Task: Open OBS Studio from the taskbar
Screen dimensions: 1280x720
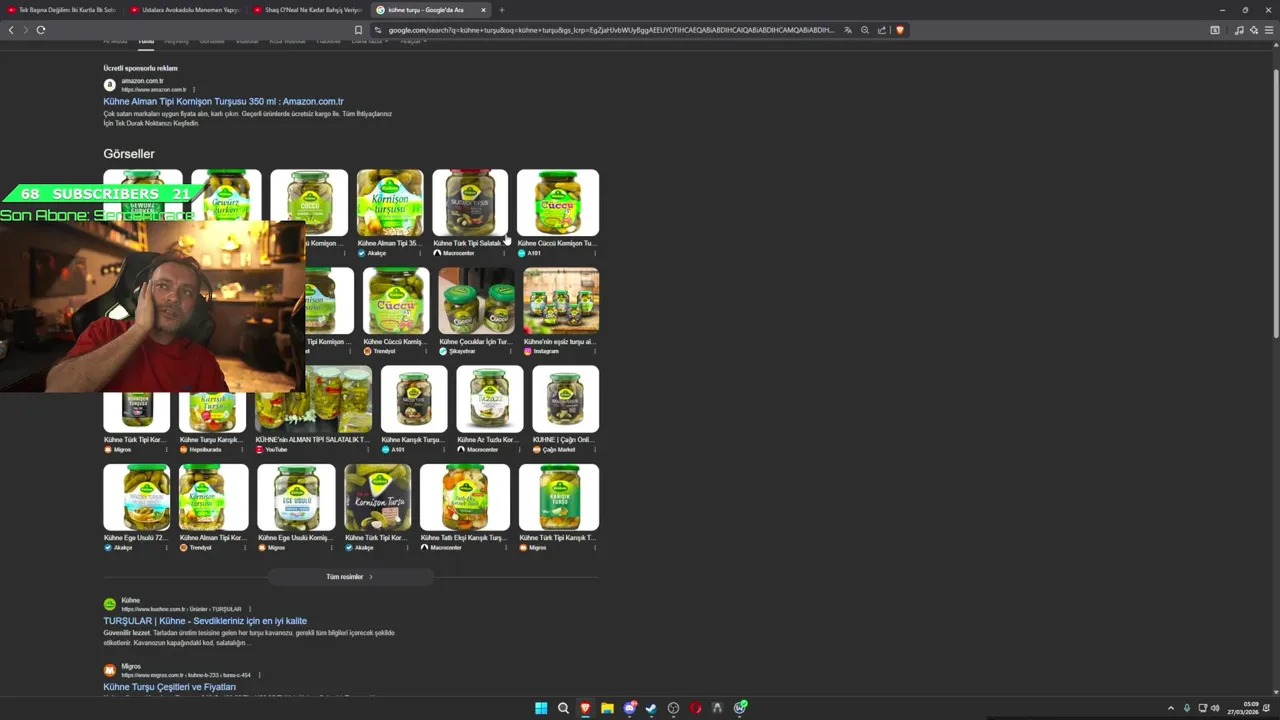Action: tap(673, 708)
